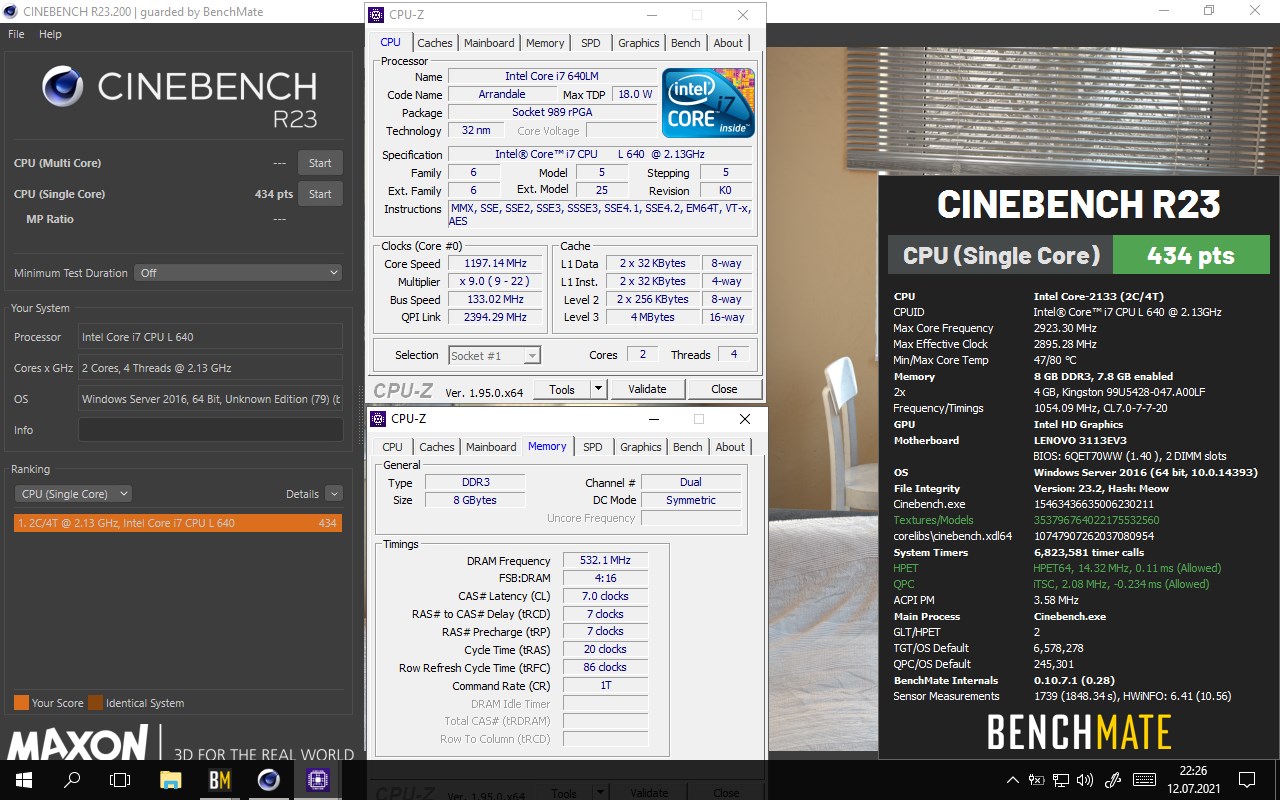
Task: Click the Cinebench logo sphere icon
Action: click(x=63, y=87)
